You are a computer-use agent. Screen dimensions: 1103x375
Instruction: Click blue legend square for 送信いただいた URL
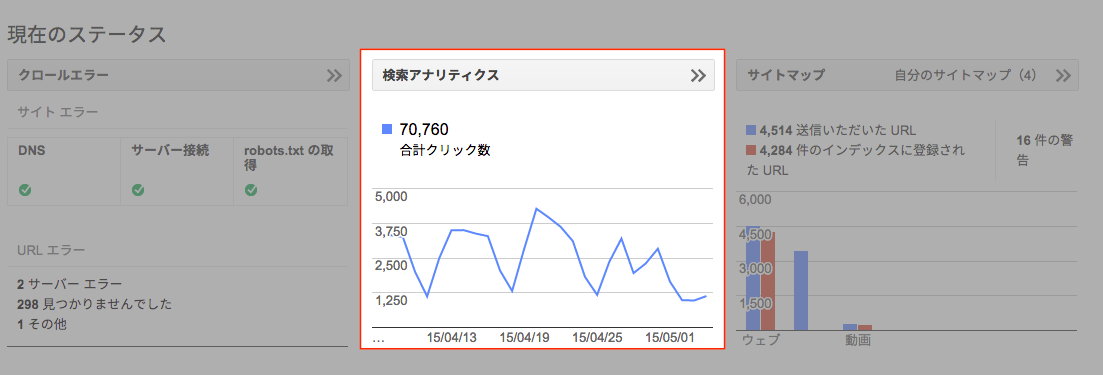[751, 129]
